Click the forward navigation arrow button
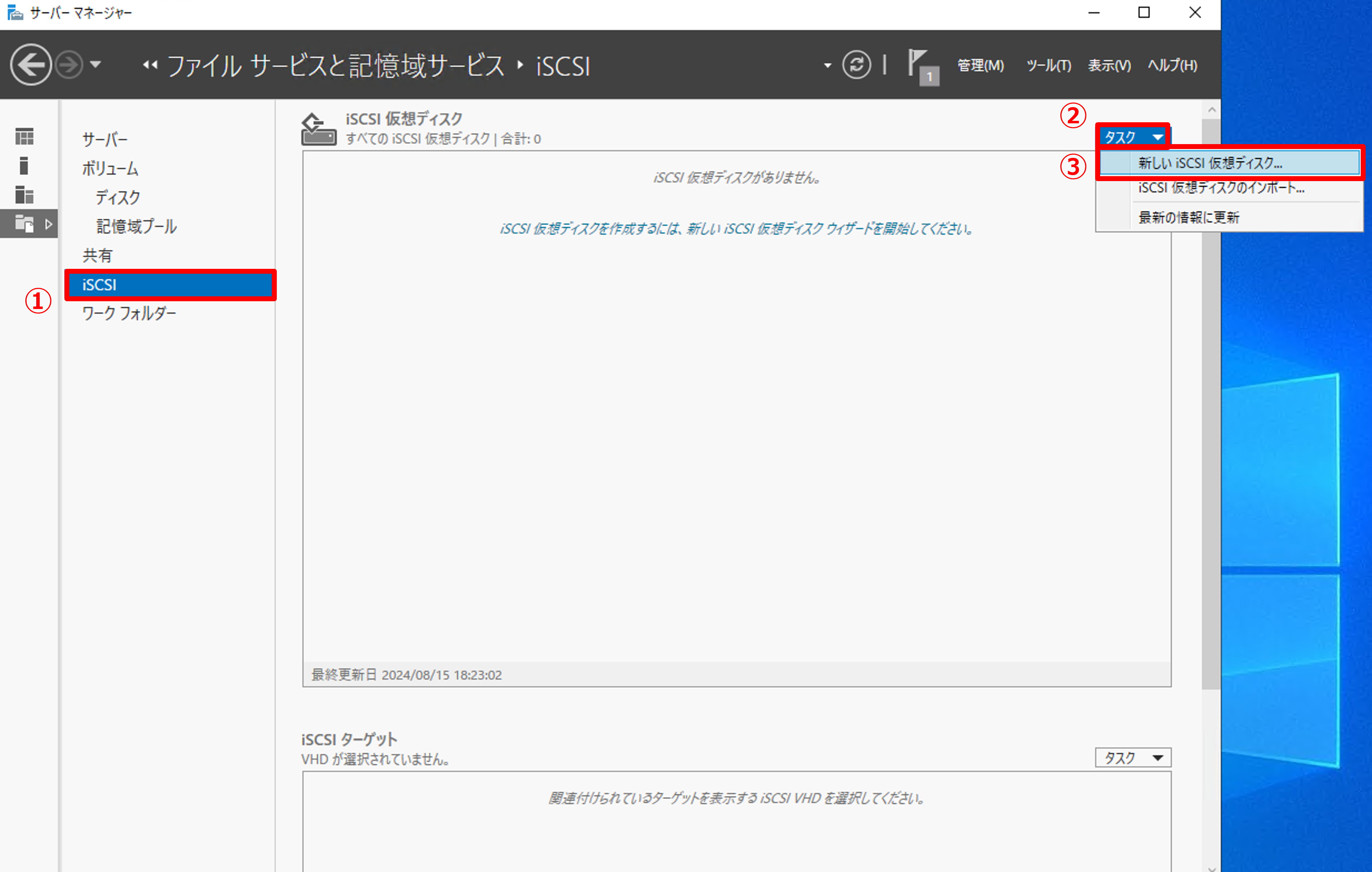Image resolution: width=1372 pixels, height=872 pixels. (69, 65)
